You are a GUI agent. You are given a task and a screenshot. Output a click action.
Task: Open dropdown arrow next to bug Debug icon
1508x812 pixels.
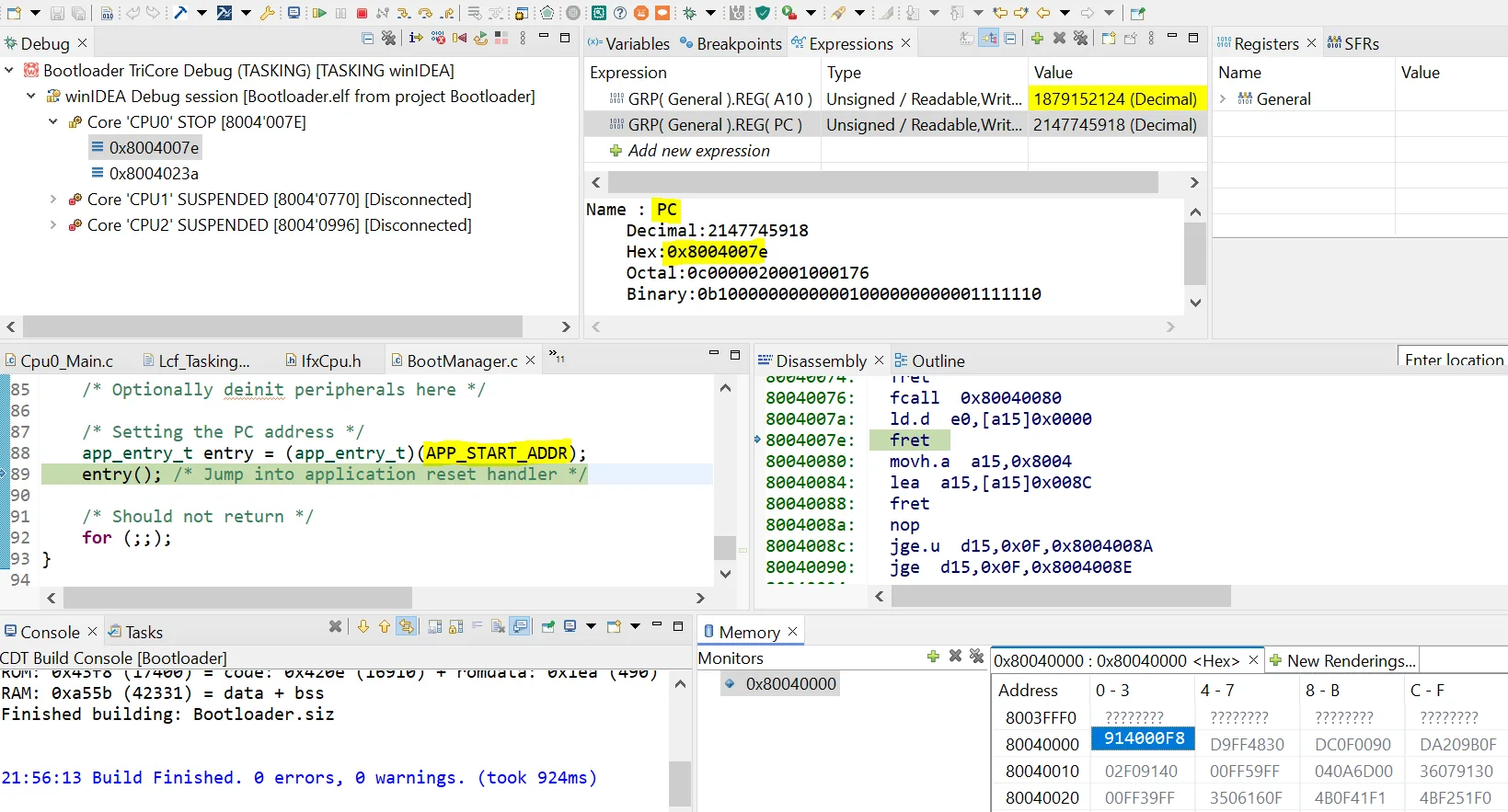point(711,13)
